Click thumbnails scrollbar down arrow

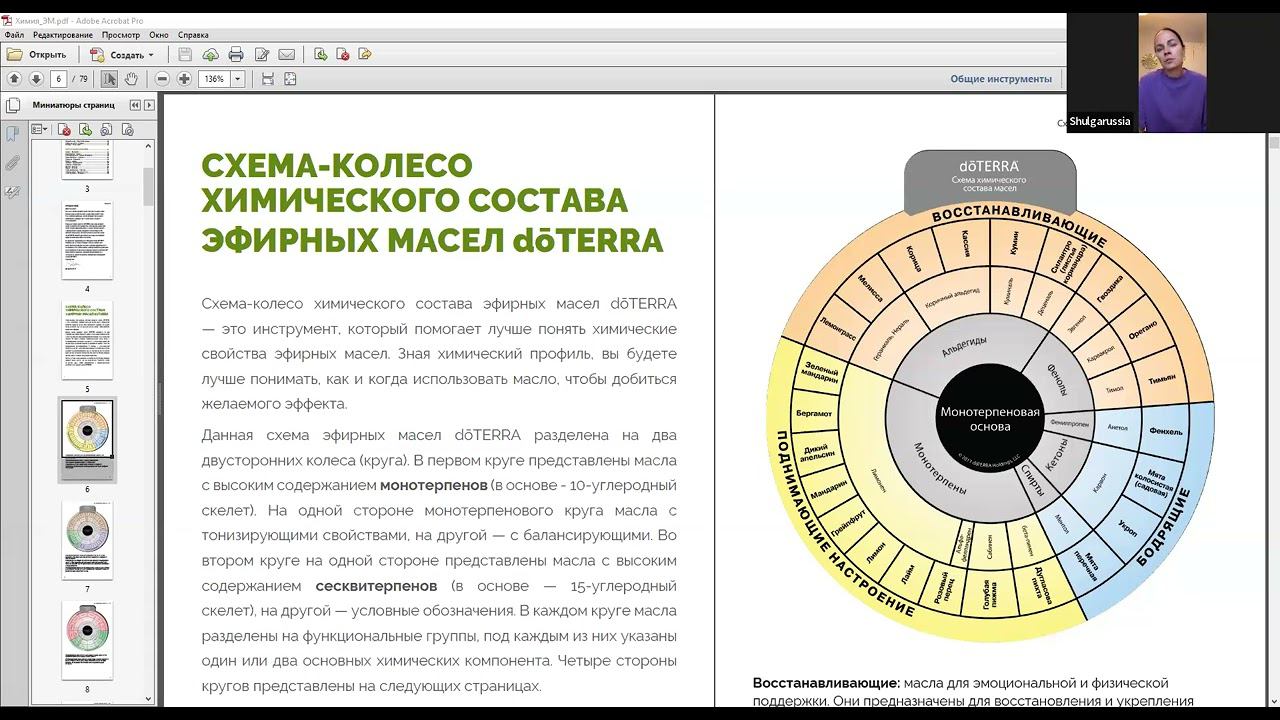click(149, 699)
